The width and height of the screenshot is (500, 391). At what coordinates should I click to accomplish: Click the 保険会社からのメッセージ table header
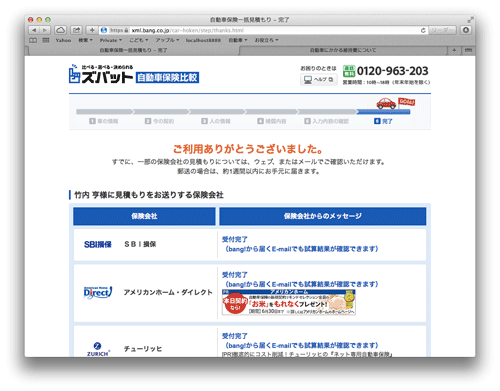pos(323,216)
